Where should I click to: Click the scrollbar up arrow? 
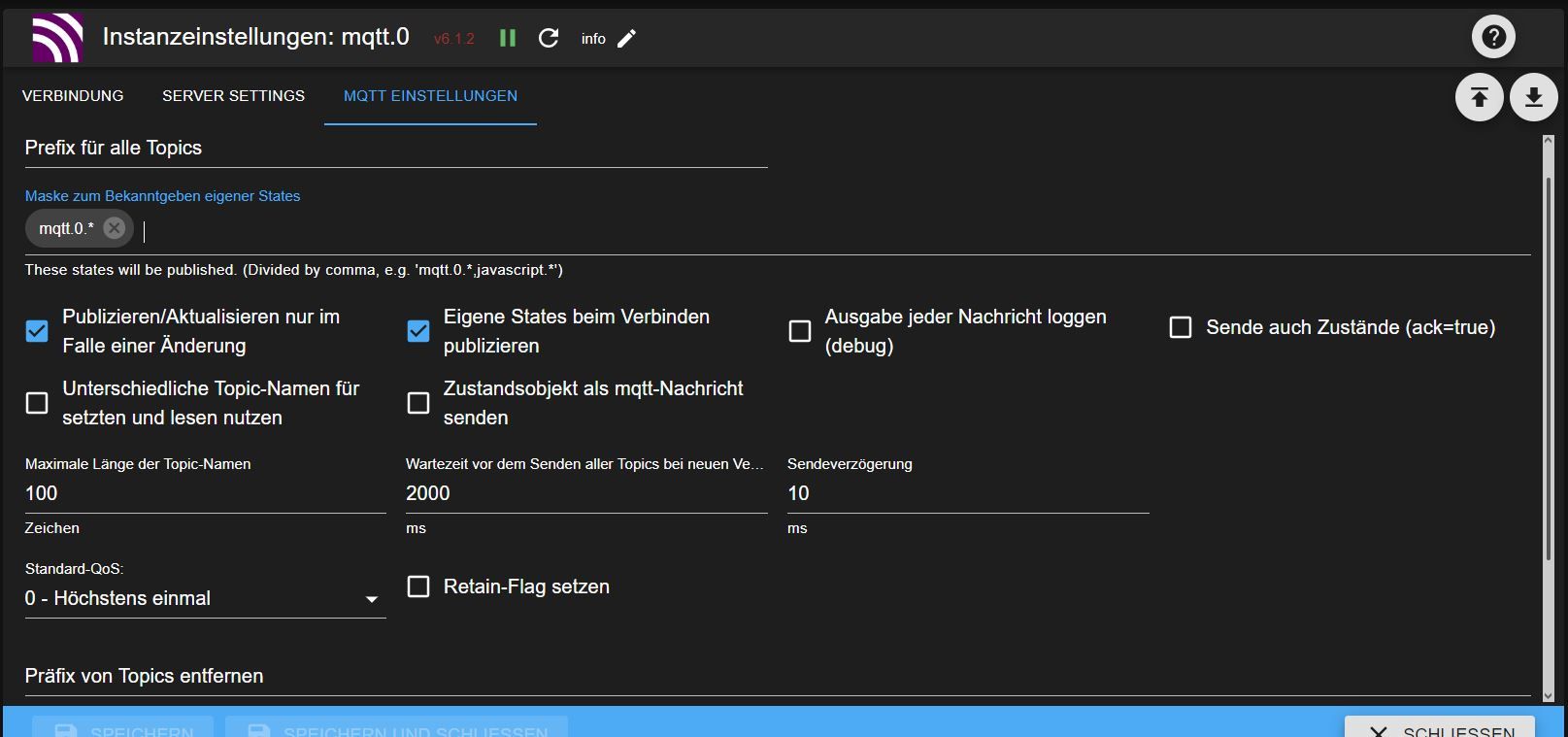click(1548, 142)
